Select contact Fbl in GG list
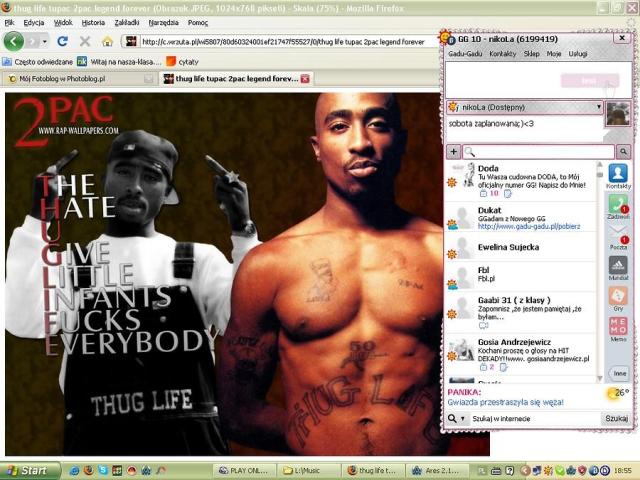Image resolution: width=640 pixels, height=480 pixels. 520,277
